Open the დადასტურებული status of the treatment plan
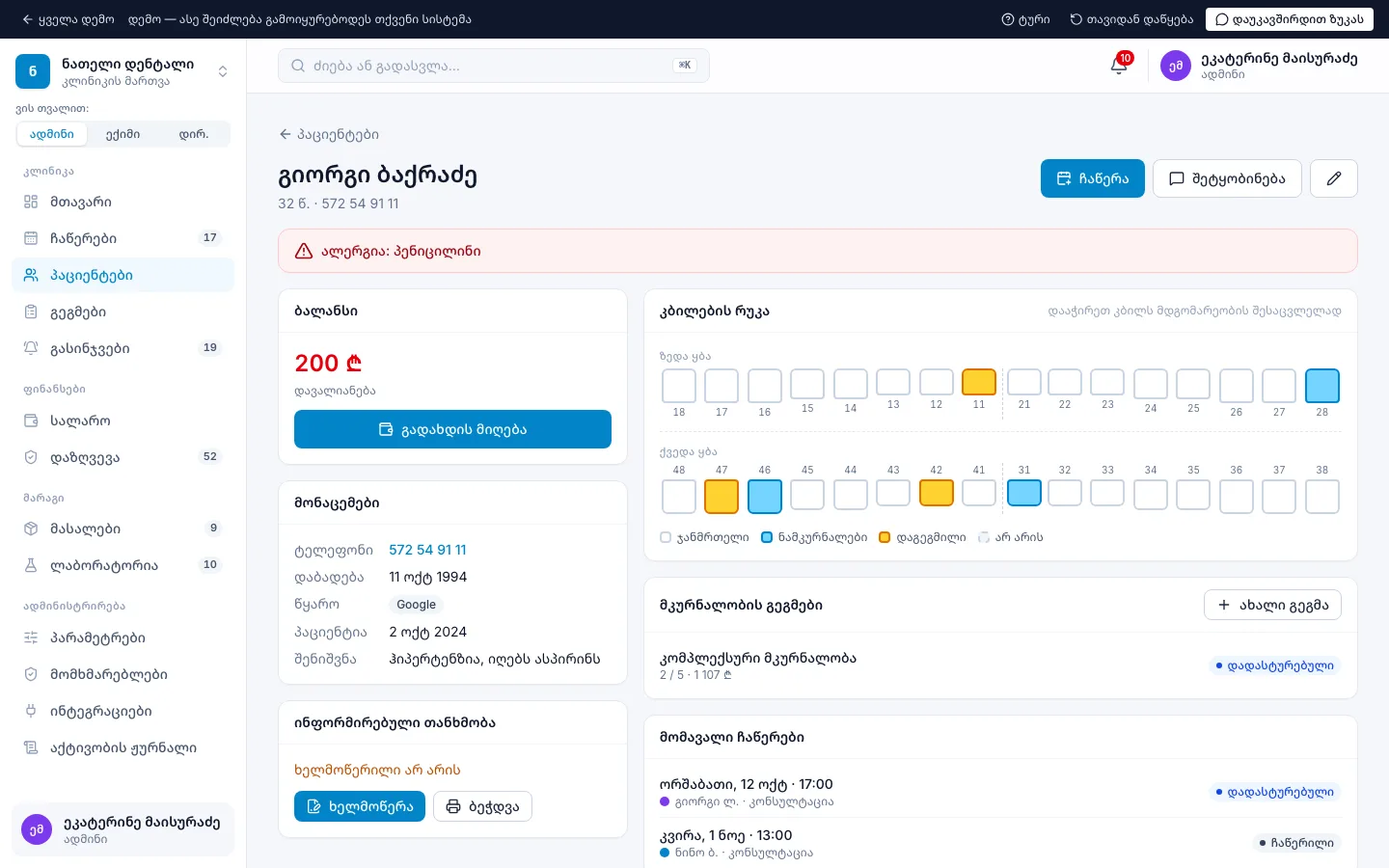Image resolution: width=1389 pixels, height=868 pixels. (1275, 665)
